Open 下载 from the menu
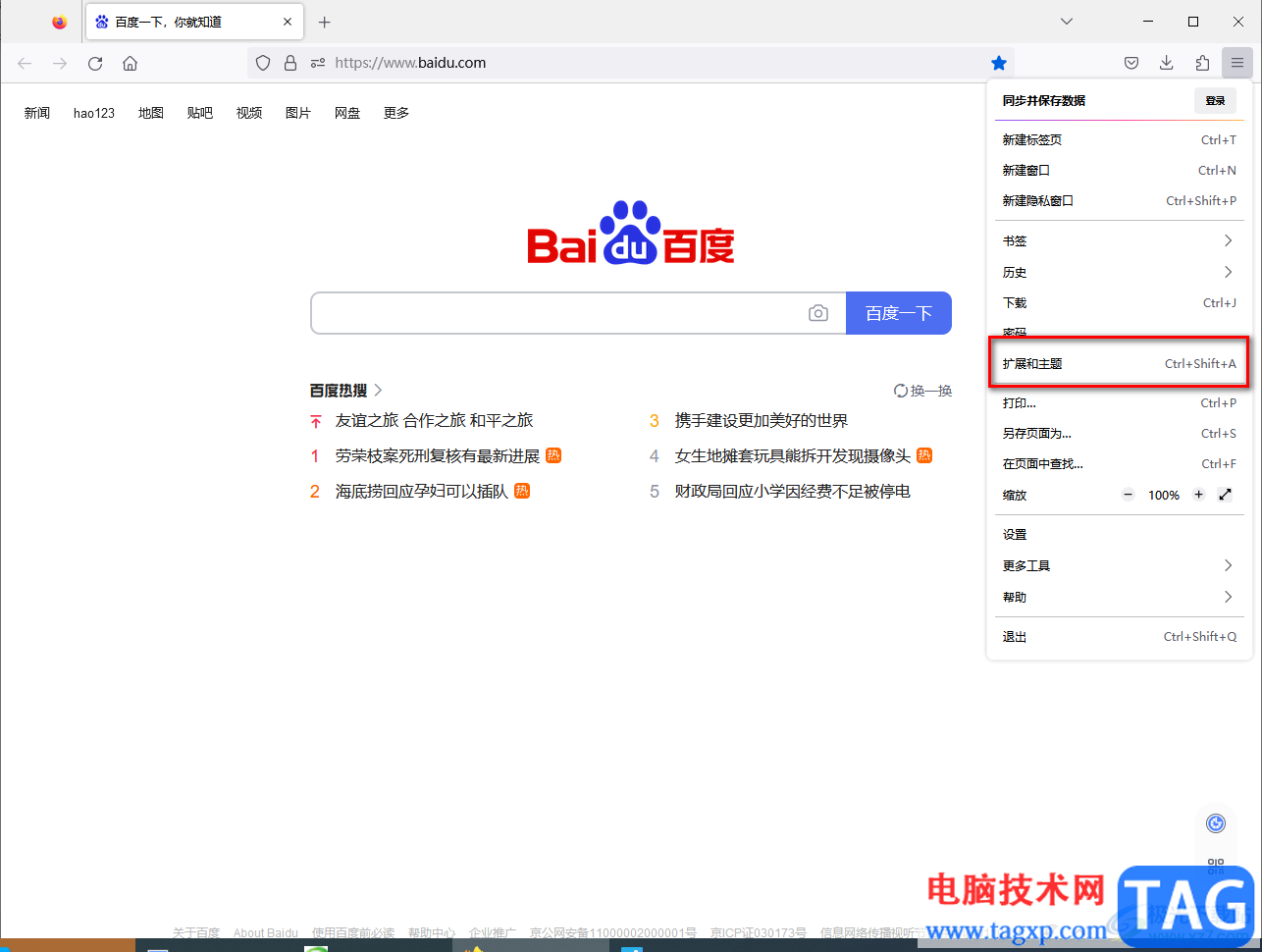This screenshot has width=1262, height=952. [x=1119, y=303]
